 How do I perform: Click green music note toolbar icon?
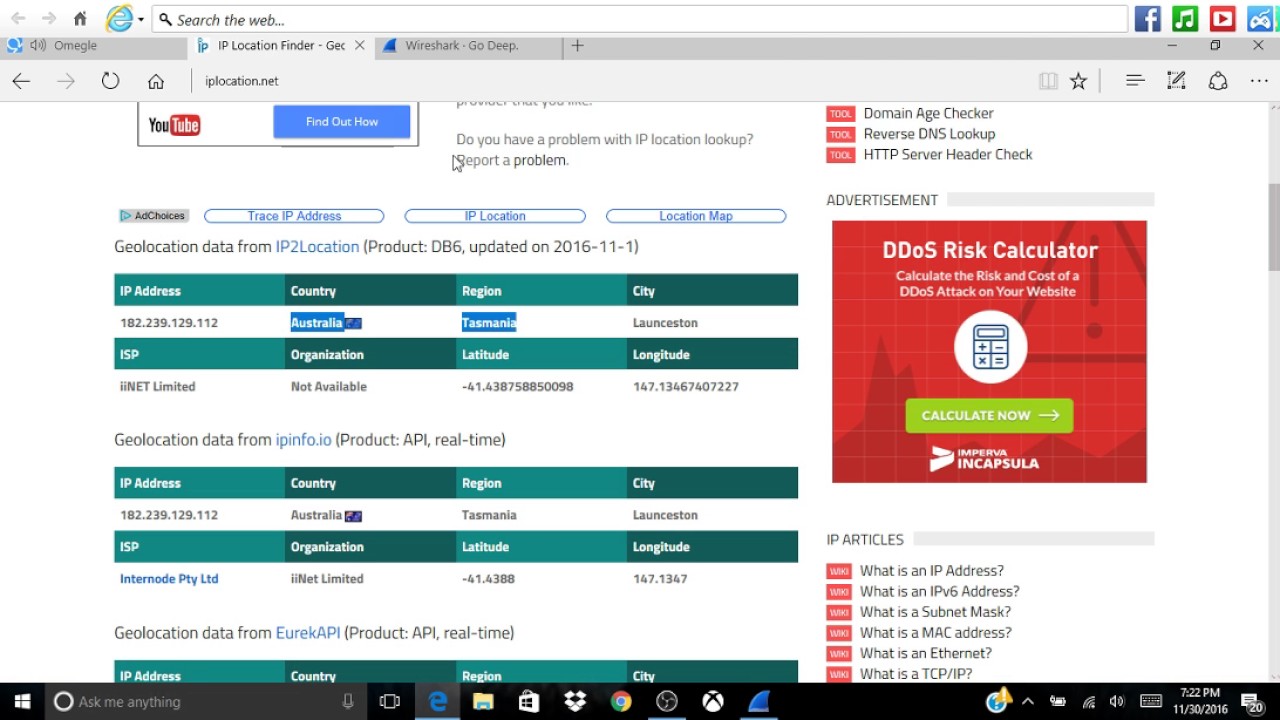(x=1185, y=18)
